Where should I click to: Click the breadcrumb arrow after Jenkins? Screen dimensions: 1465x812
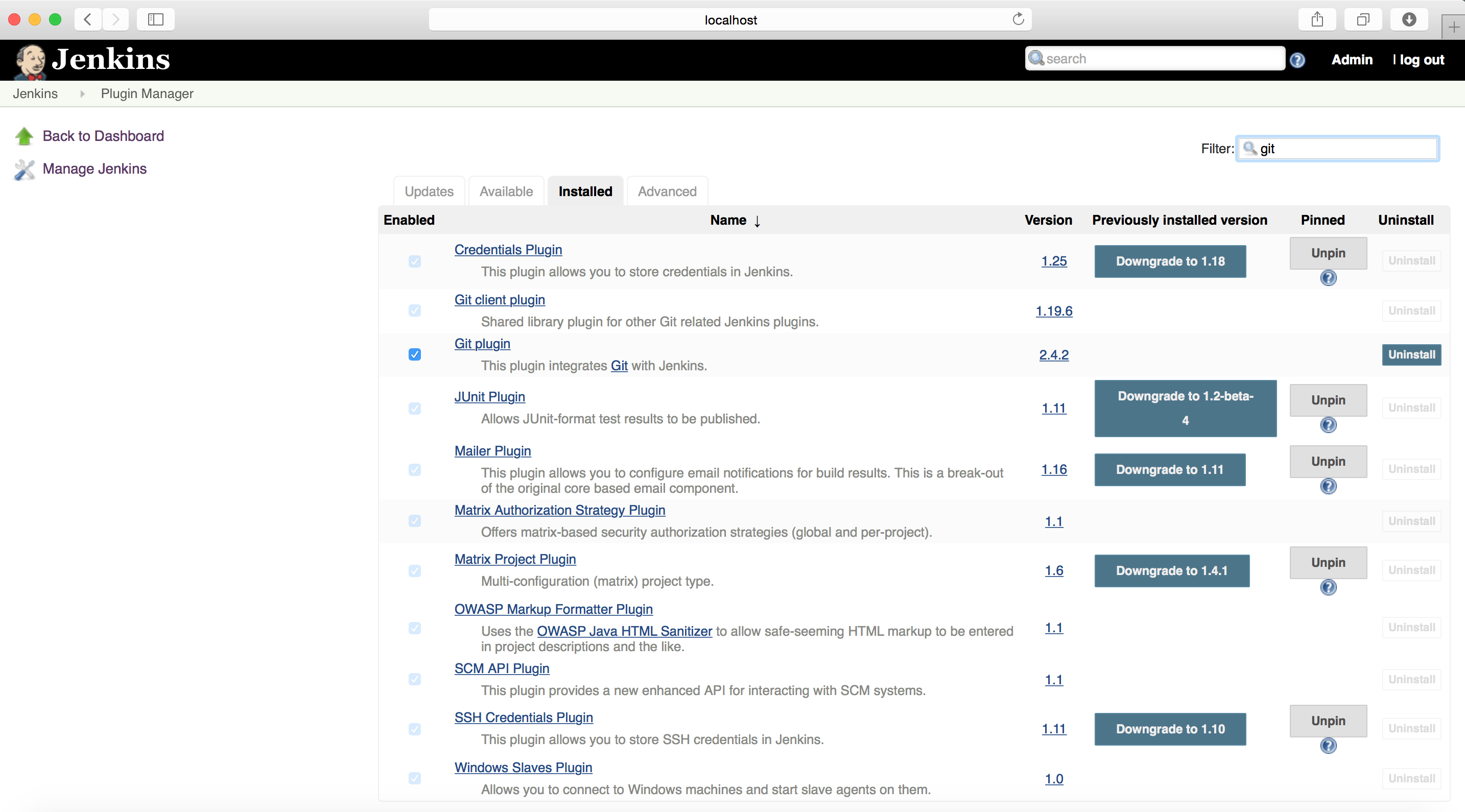pyautogui.click(x=82, y=94)
